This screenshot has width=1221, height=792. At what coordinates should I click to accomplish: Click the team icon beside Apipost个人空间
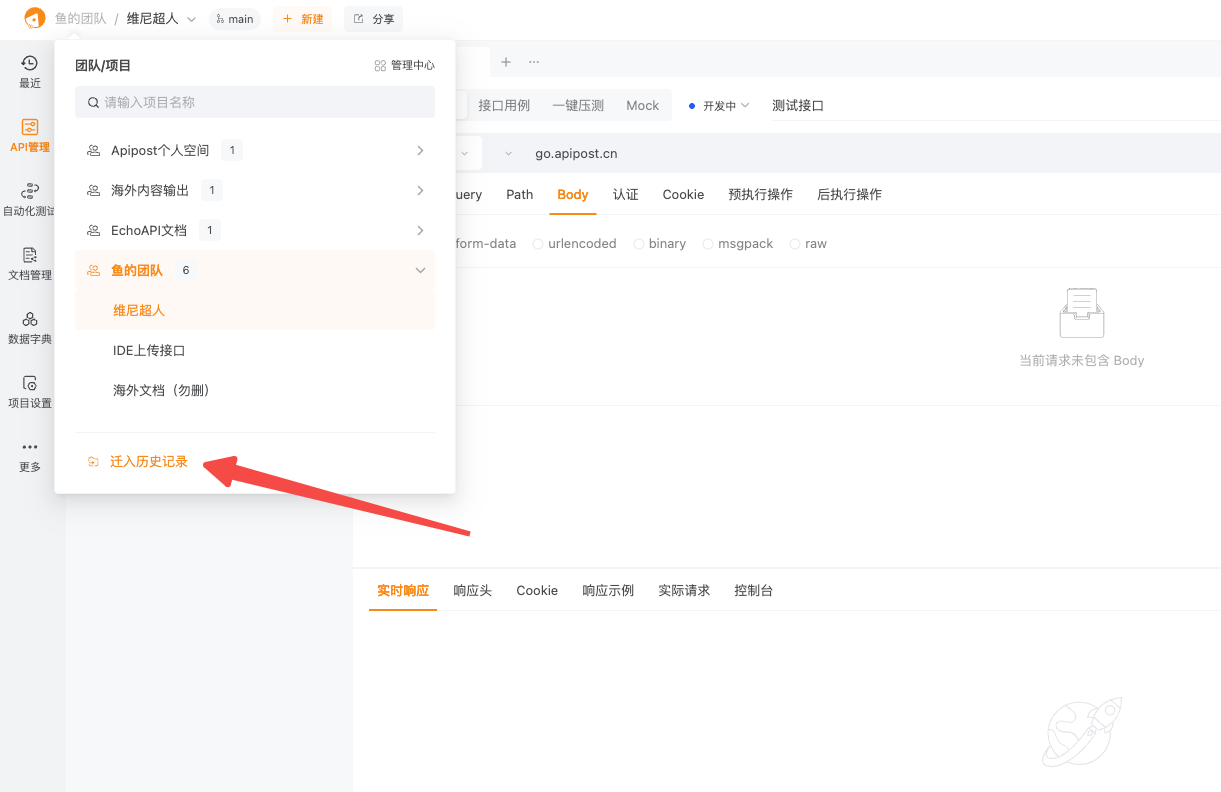point(93,151)
